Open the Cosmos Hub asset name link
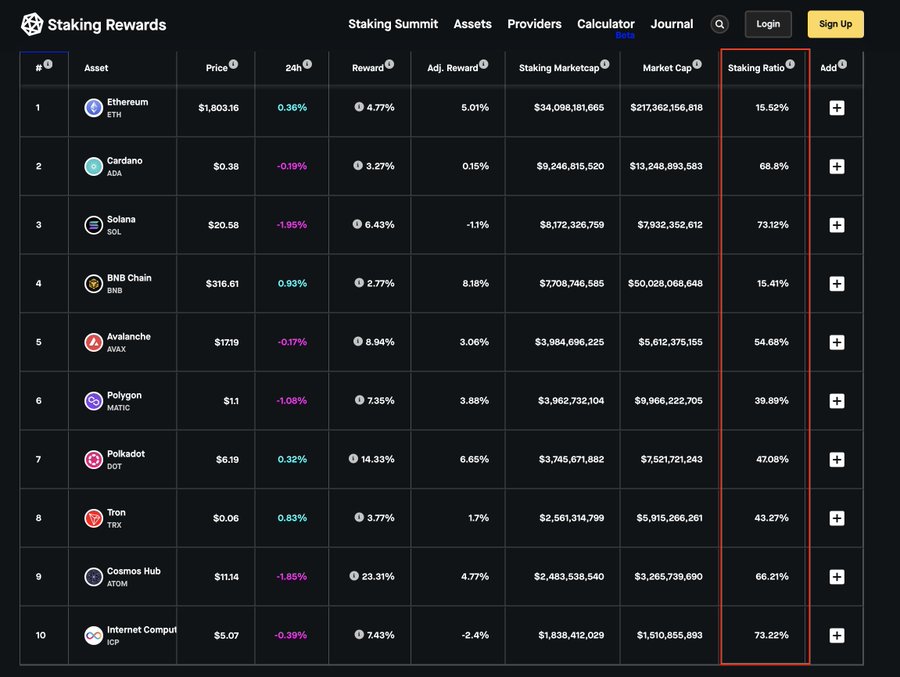 click(x=134, y=571)
